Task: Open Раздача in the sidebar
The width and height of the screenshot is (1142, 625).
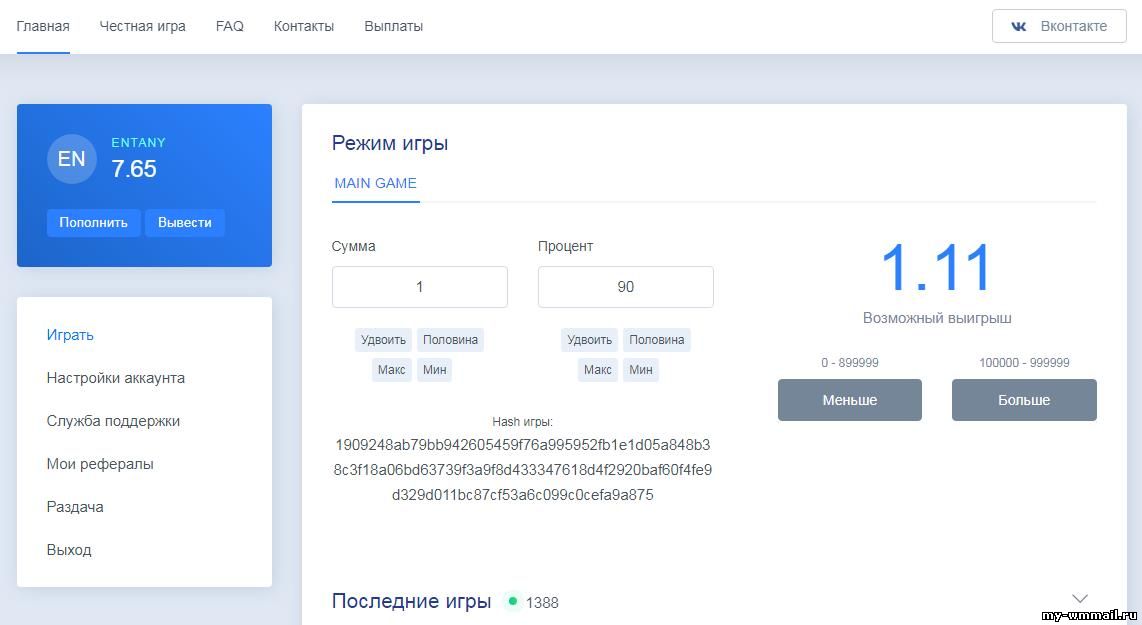Action: click(75, 507)
